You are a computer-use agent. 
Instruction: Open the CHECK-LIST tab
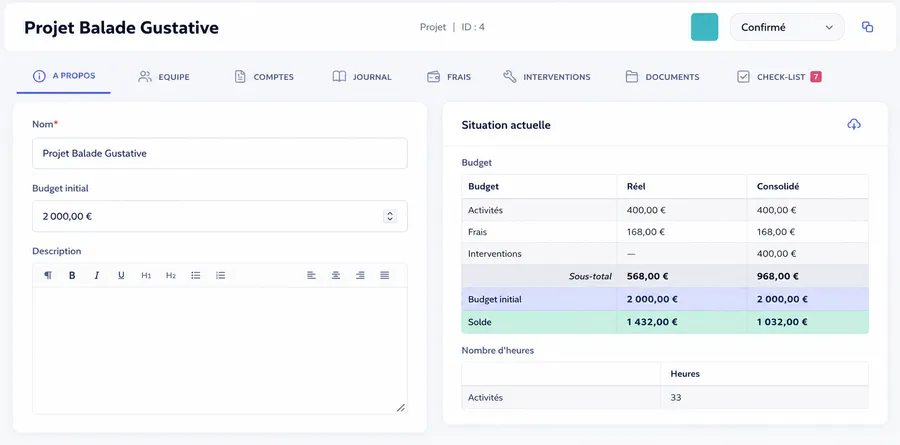779,76
